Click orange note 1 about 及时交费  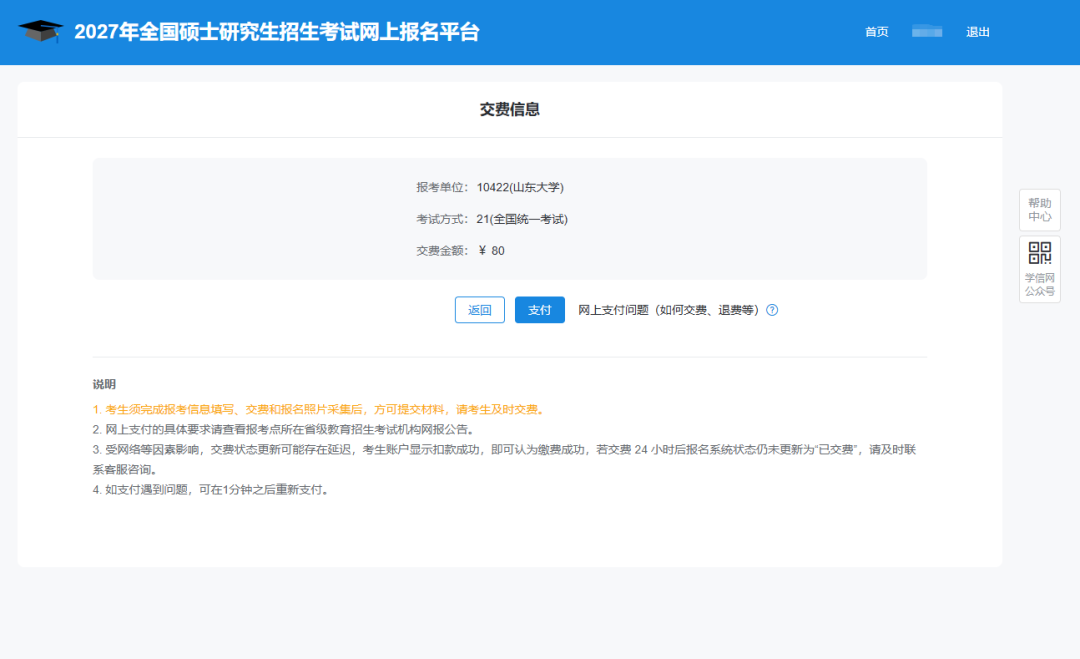tap(320, 409)
